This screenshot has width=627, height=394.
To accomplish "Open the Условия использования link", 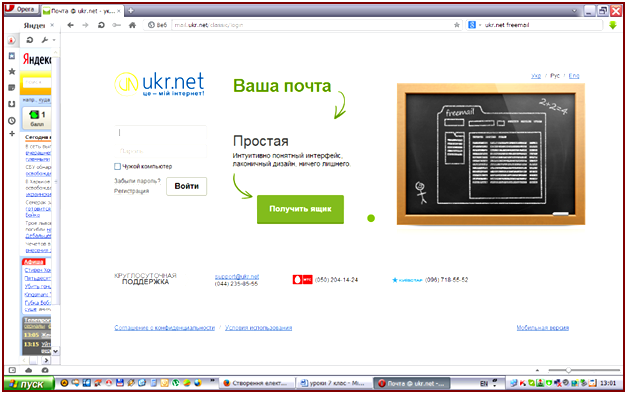I will click(258, 328).
